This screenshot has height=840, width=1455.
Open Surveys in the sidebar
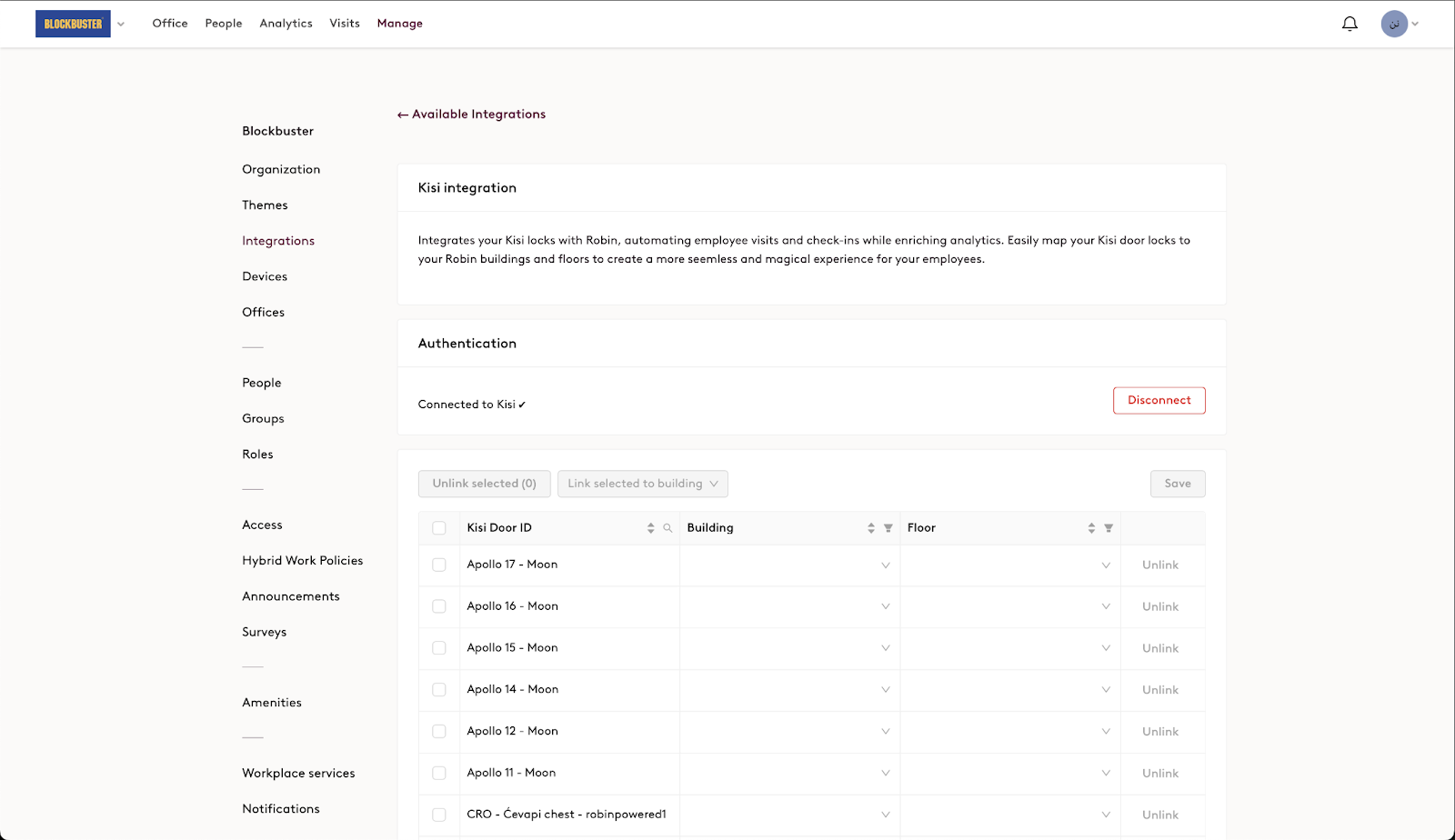265,632
